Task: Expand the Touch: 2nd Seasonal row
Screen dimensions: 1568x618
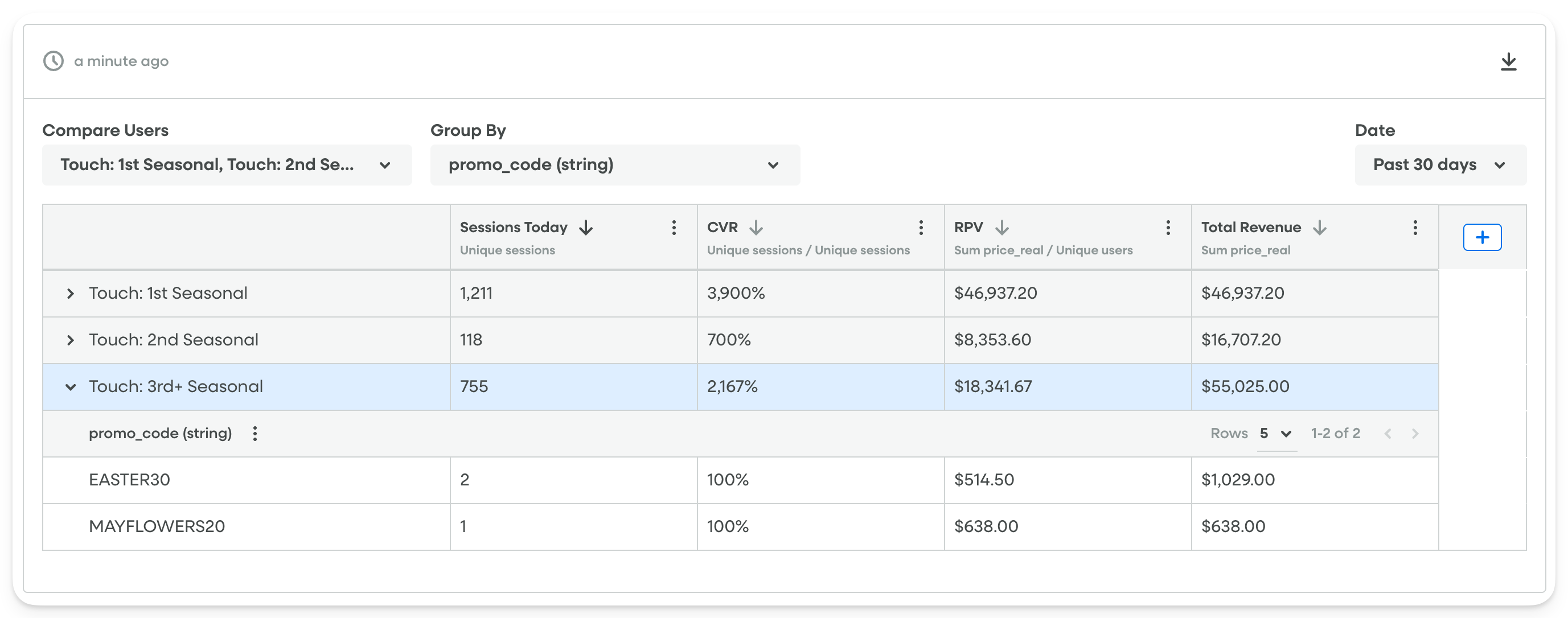Action: click(x=69, y=339)
